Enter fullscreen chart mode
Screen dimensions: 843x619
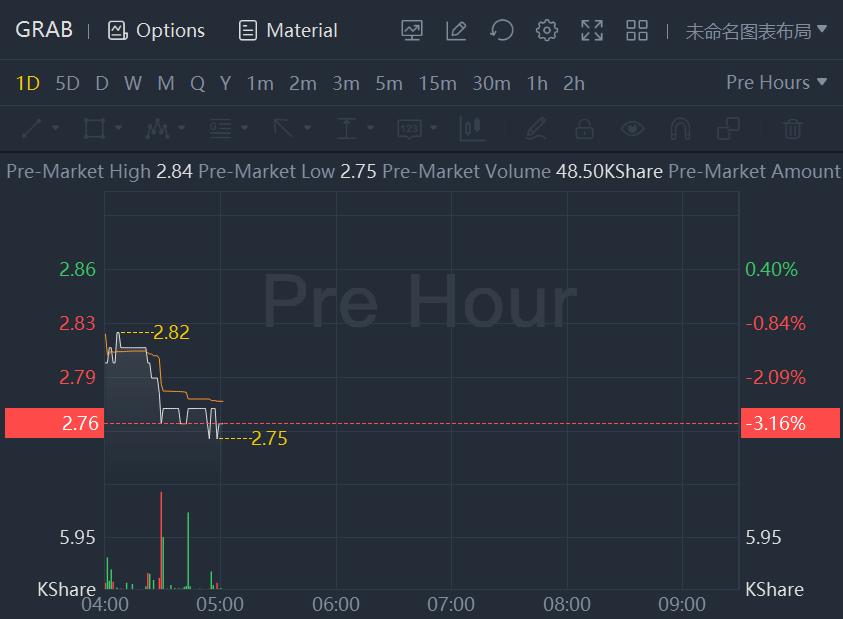click(x=592, y=30)
